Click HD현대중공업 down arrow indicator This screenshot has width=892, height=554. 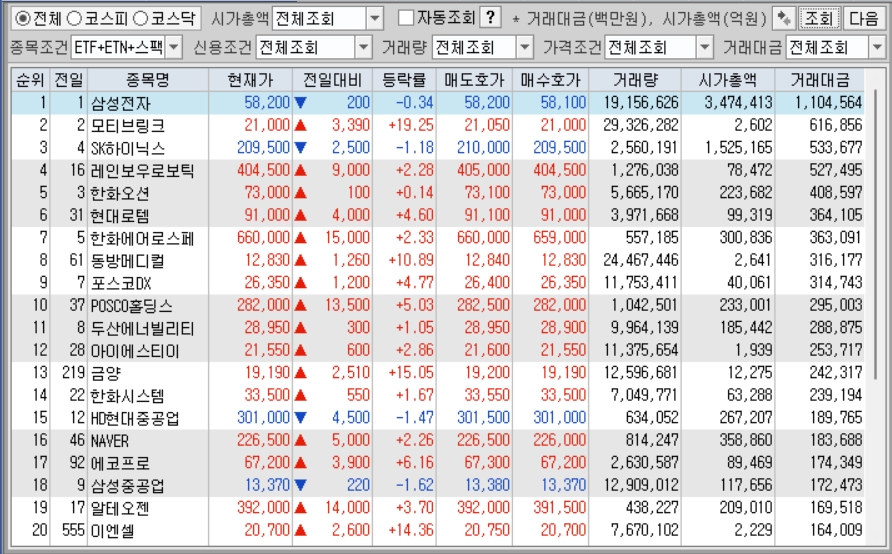tap(300, 417)
